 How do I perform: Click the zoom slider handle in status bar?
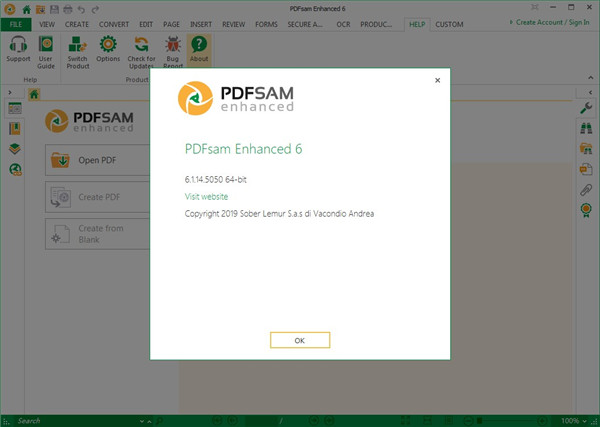tap(479, 421)
